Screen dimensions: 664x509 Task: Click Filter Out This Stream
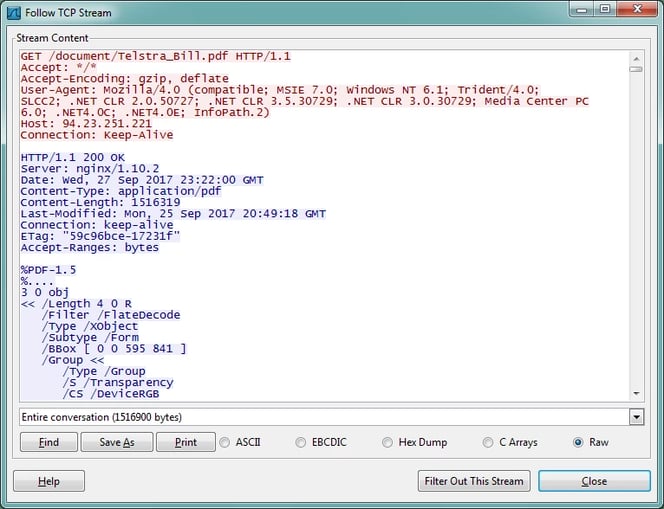tap(473, 481)
